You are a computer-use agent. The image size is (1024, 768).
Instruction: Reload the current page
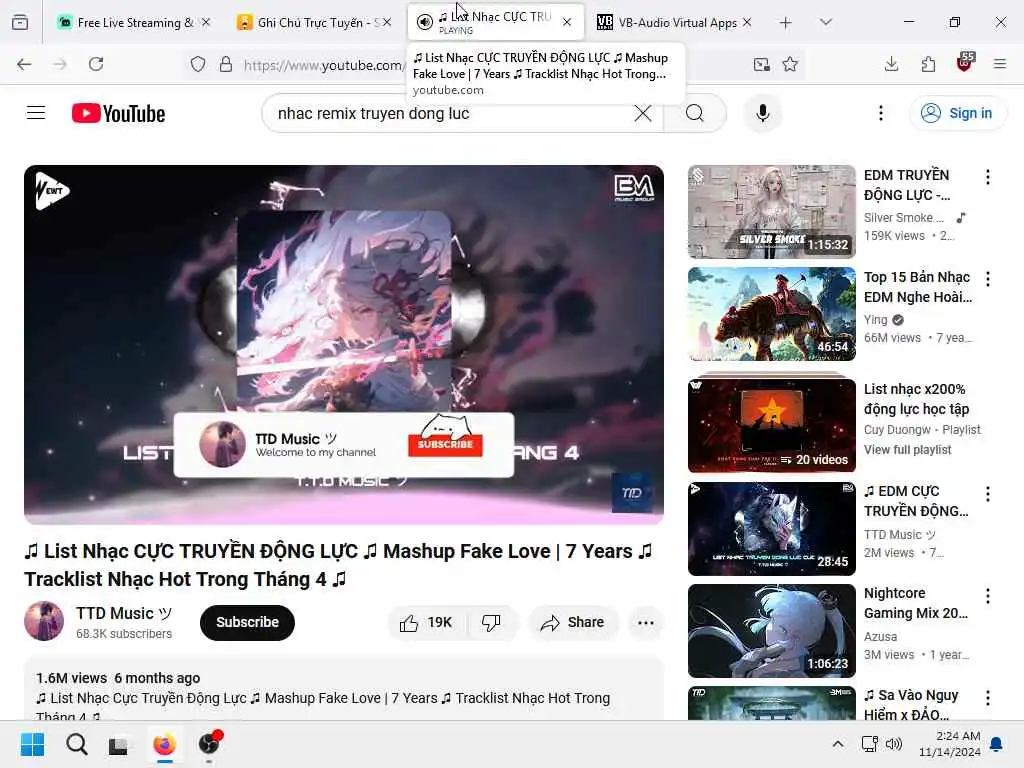96,64
